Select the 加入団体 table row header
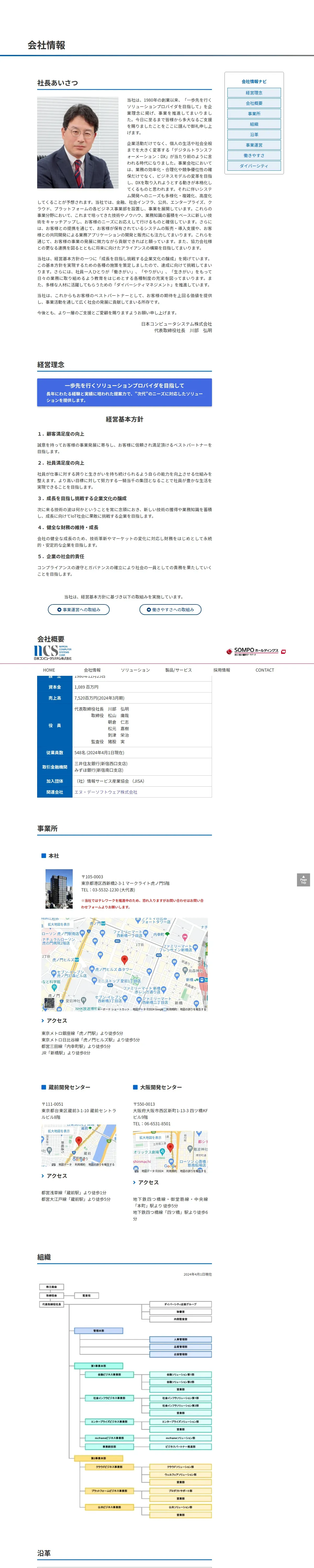314x1568 pixels. point(55,781)
